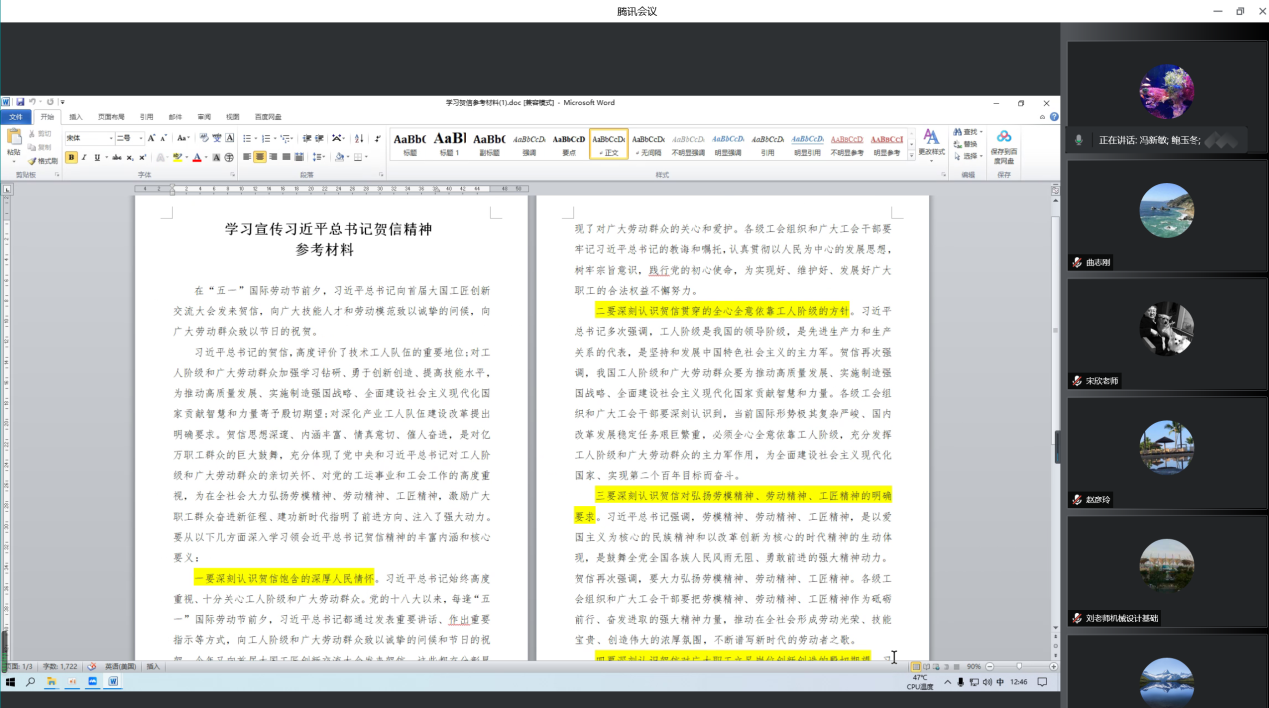Save the document using the quick access floppy icon
The height and width of the screenshot is (708, 1269).
coord(20,102)
